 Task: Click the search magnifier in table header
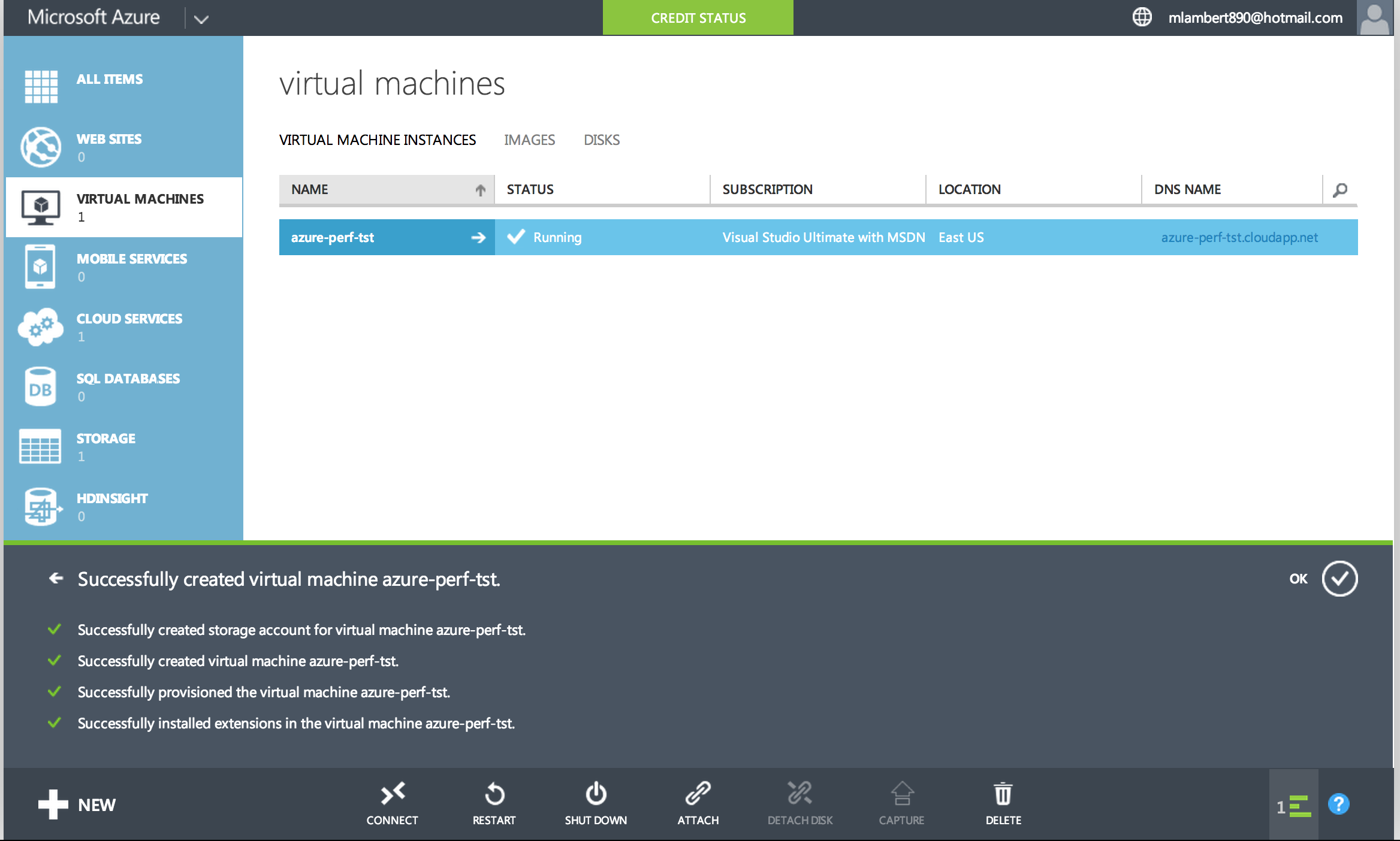tap(1340, 190)
